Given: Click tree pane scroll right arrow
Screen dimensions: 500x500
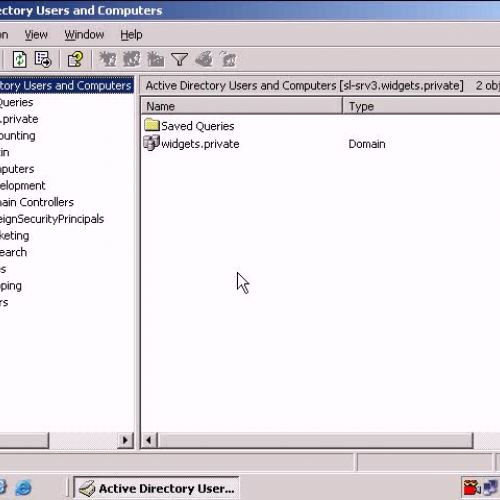Looking at the screenshot, I should pos(125,440).
